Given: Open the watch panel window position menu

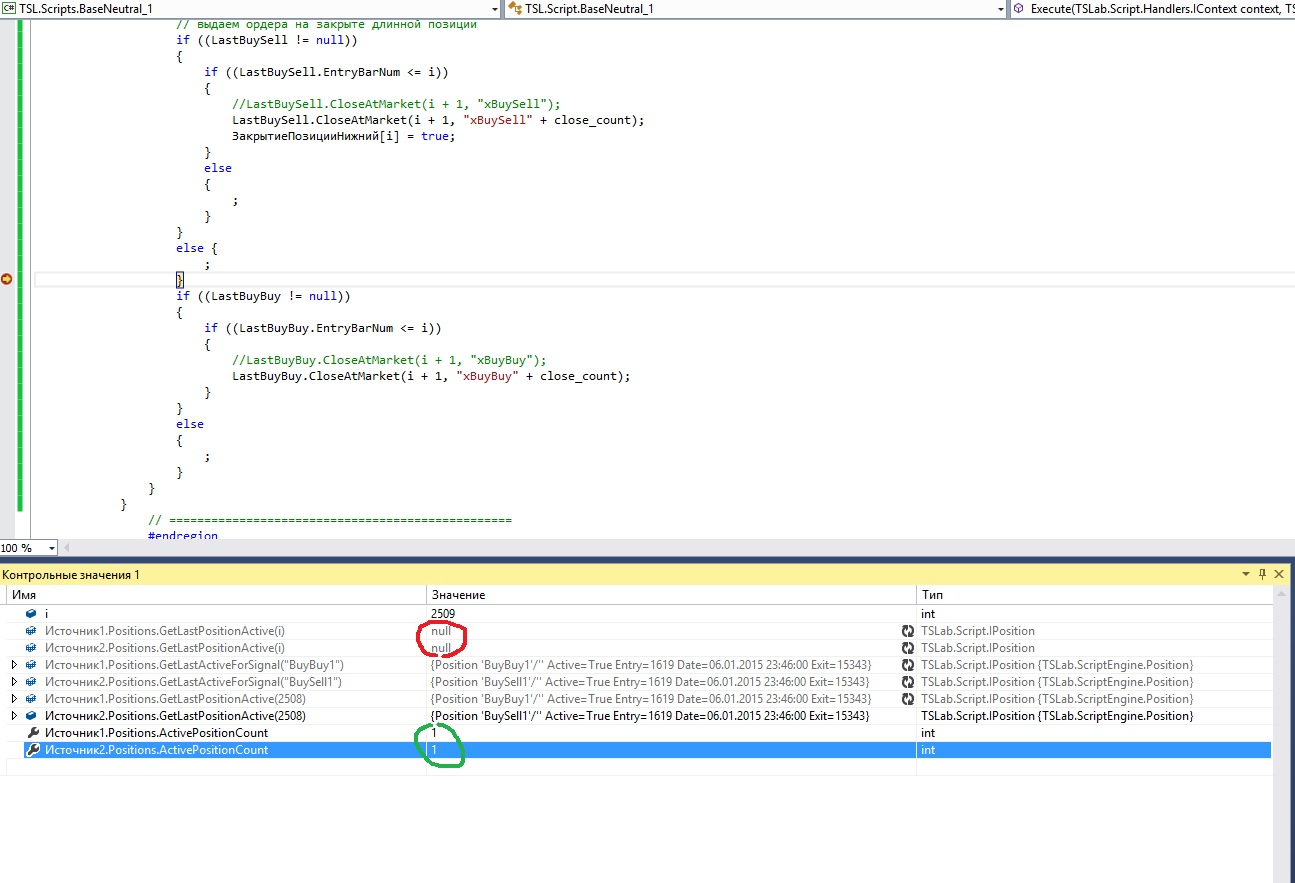Looking at the screenshot, I should [1245, 574].
